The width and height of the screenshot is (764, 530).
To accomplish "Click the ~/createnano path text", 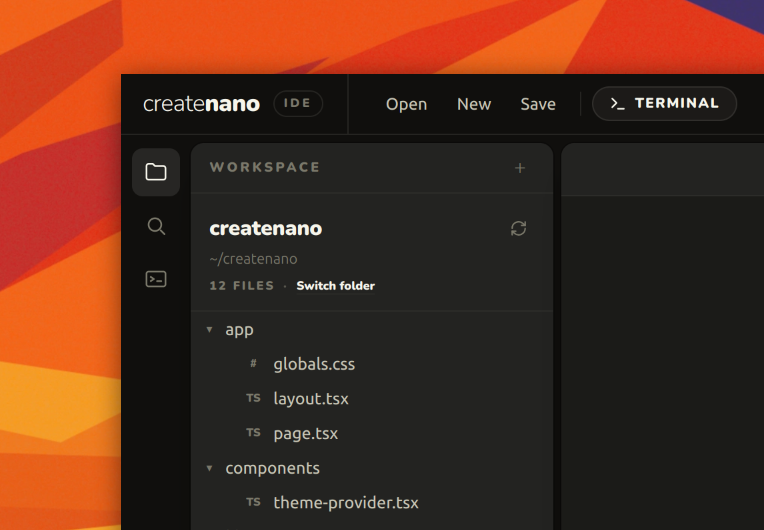I will tap(253, 259).
